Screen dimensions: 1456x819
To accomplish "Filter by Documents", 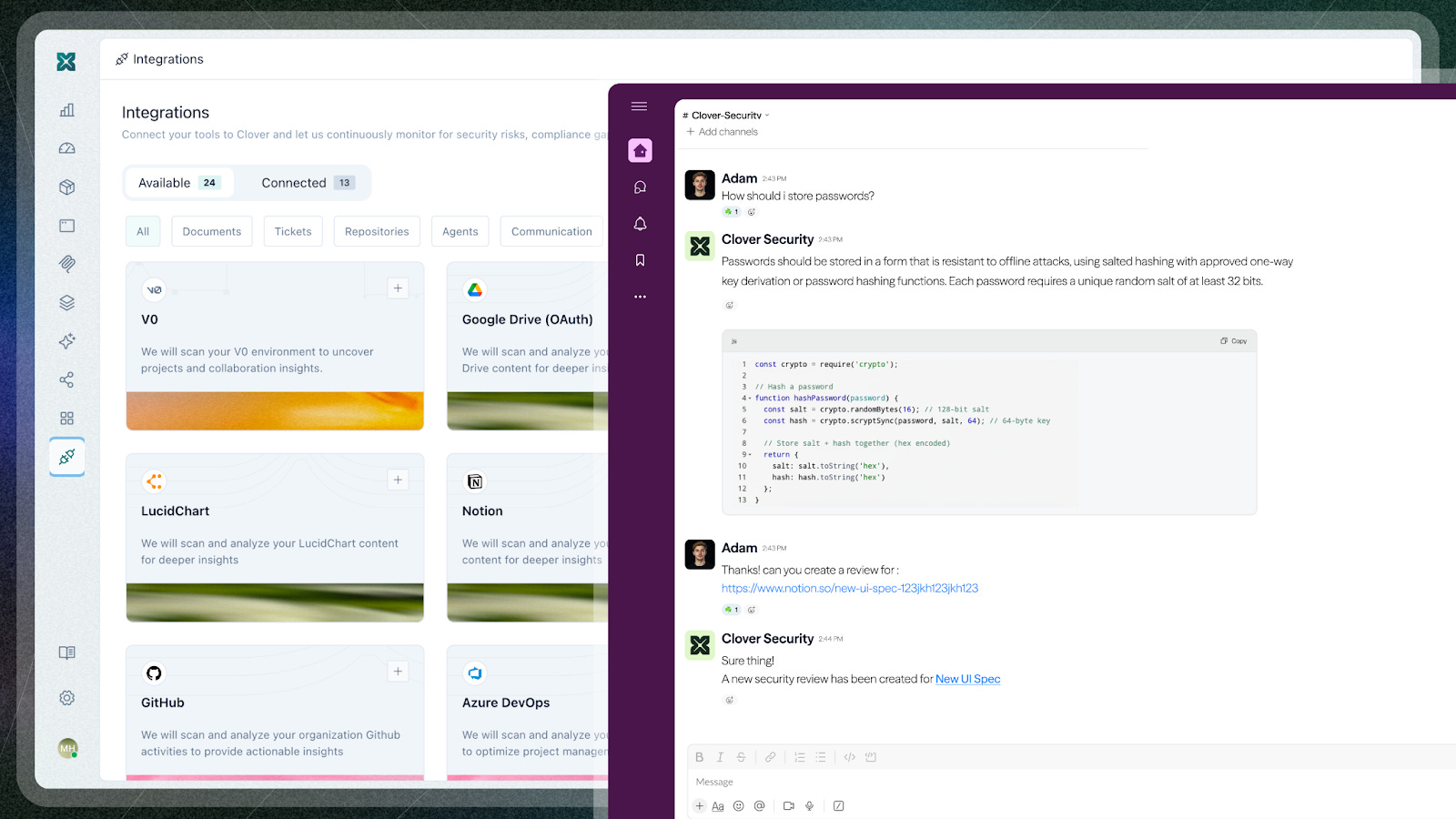I will 212,231.
